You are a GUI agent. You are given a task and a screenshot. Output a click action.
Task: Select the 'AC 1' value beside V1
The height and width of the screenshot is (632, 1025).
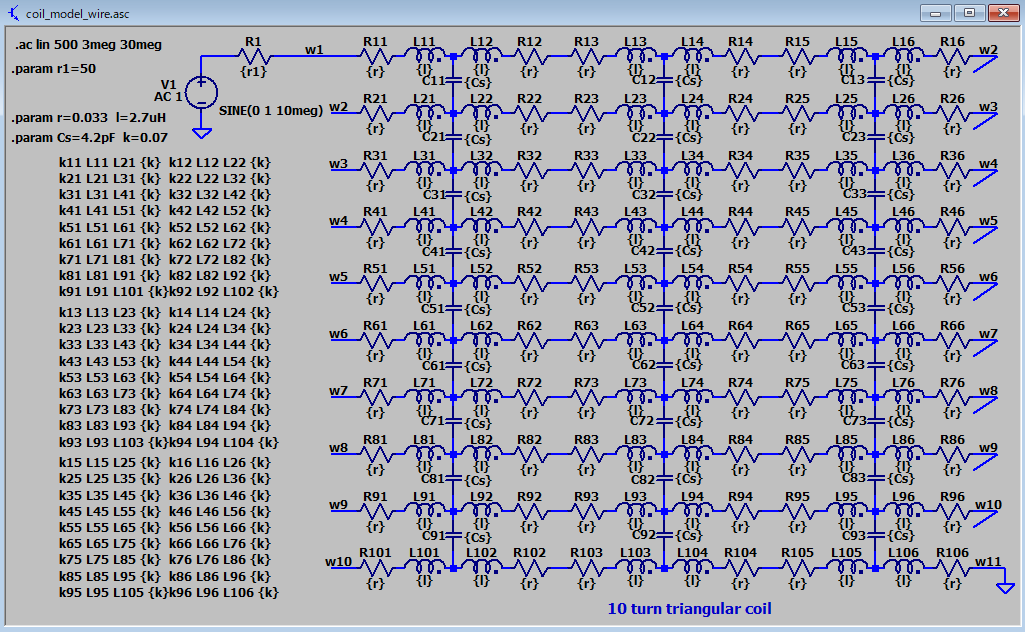coord(168,97)
